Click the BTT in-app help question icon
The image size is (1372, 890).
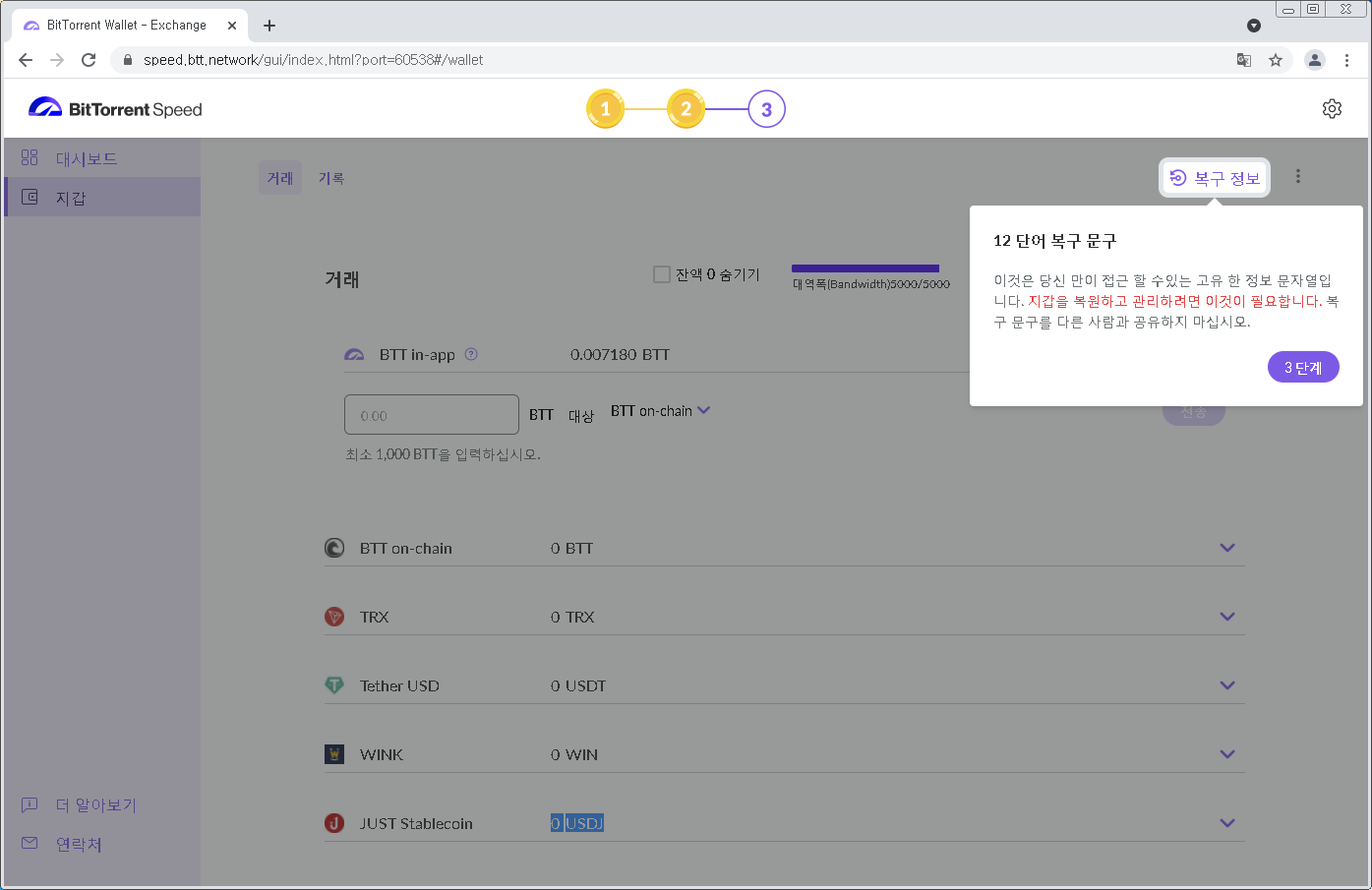pos(471,354)
